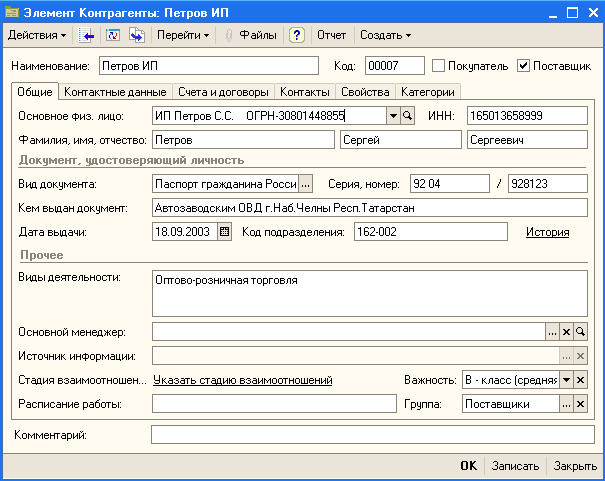
Task: Expand the Основное физ. лицо dropdown arrow
Action: [x=393, y=116]
